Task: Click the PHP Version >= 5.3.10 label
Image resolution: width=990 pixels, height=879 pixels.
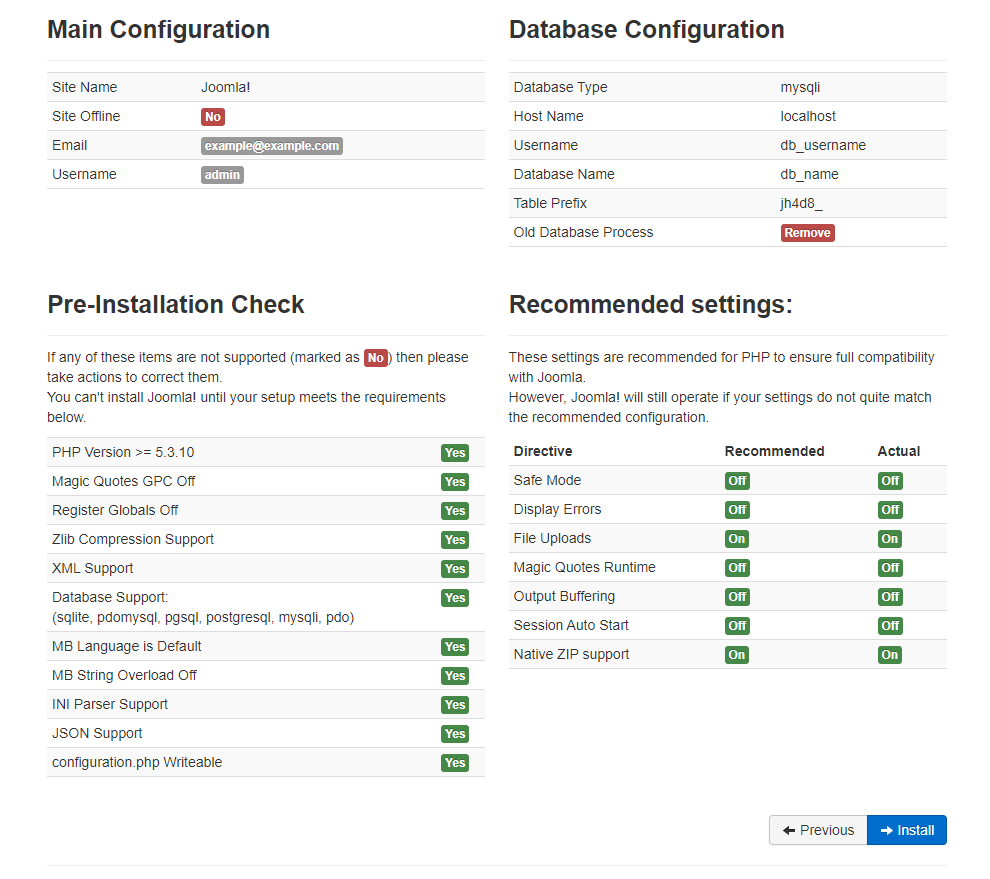Action: [x=123, y=453]
